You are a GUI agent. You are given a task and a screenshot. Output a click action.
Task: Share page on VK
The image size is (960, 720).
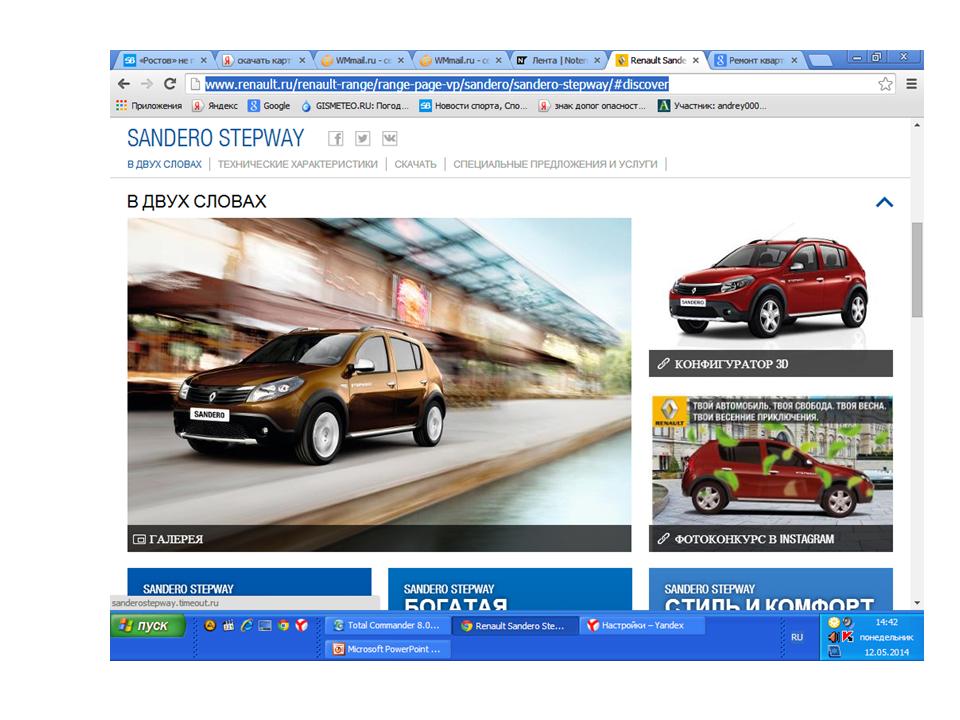pos(389,139)
